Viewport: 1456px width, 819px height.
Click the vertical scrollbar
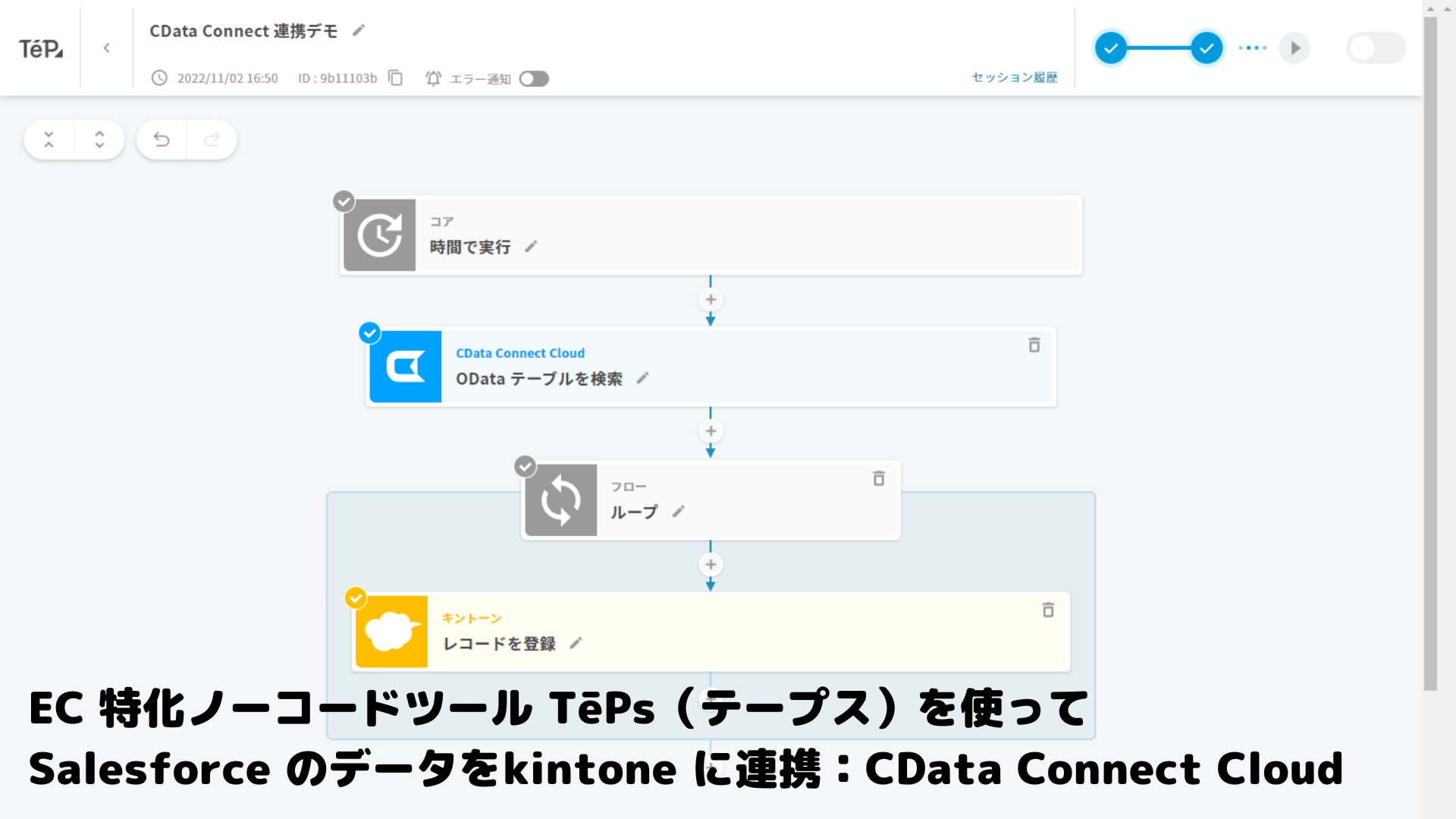[x=1430, y=349]
